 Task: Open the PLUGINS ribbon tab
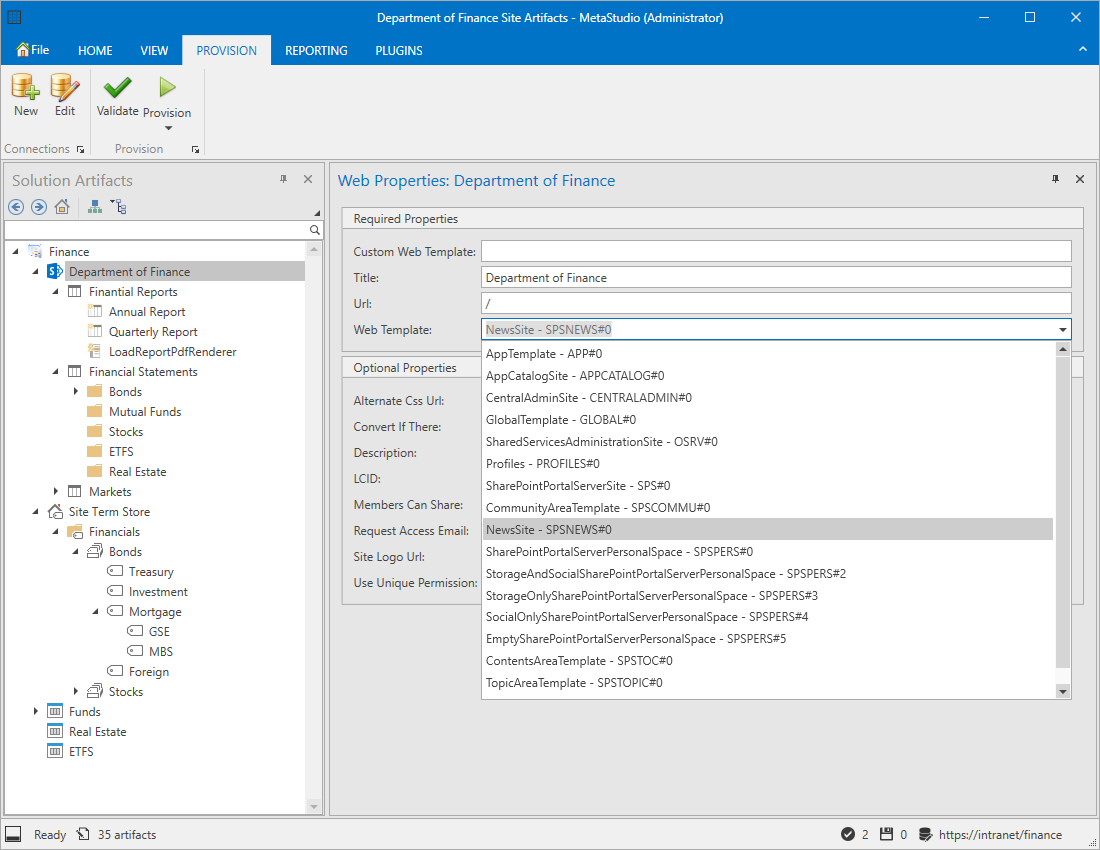[399, 50]
